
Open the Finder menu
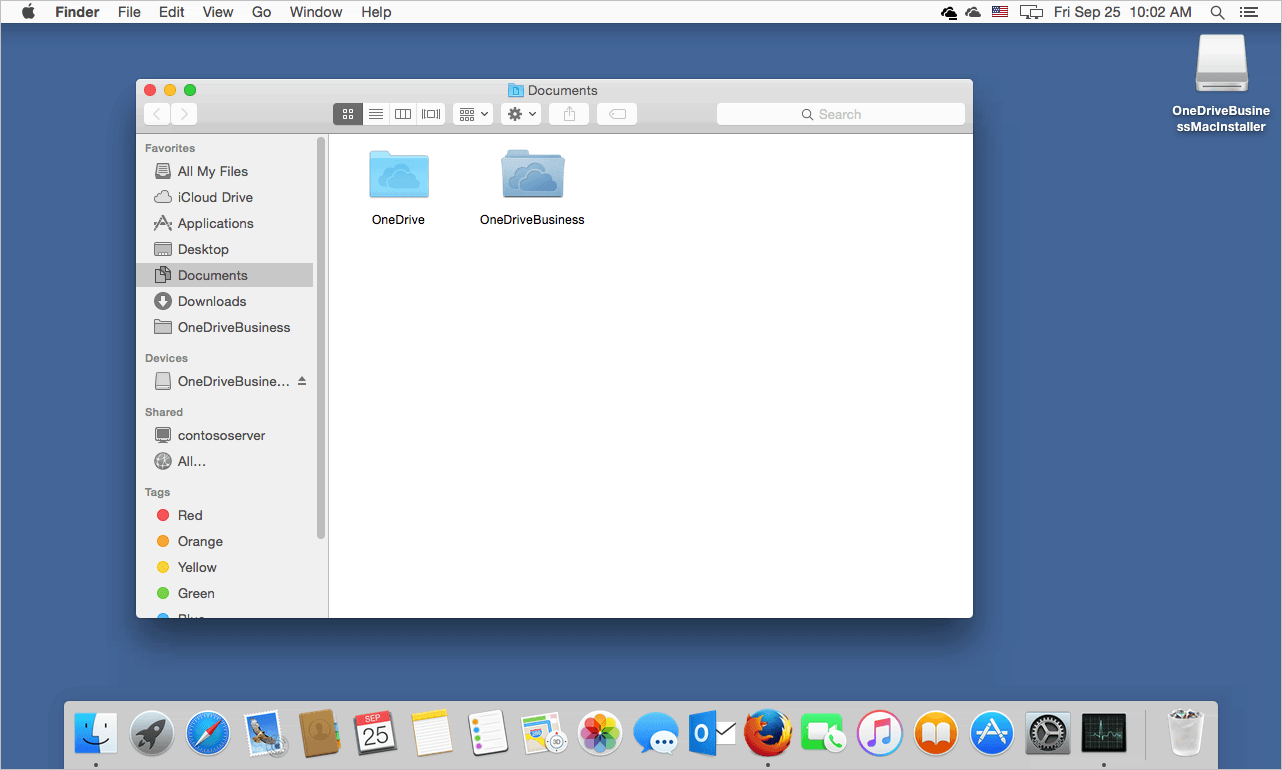(x=77, y=12)
